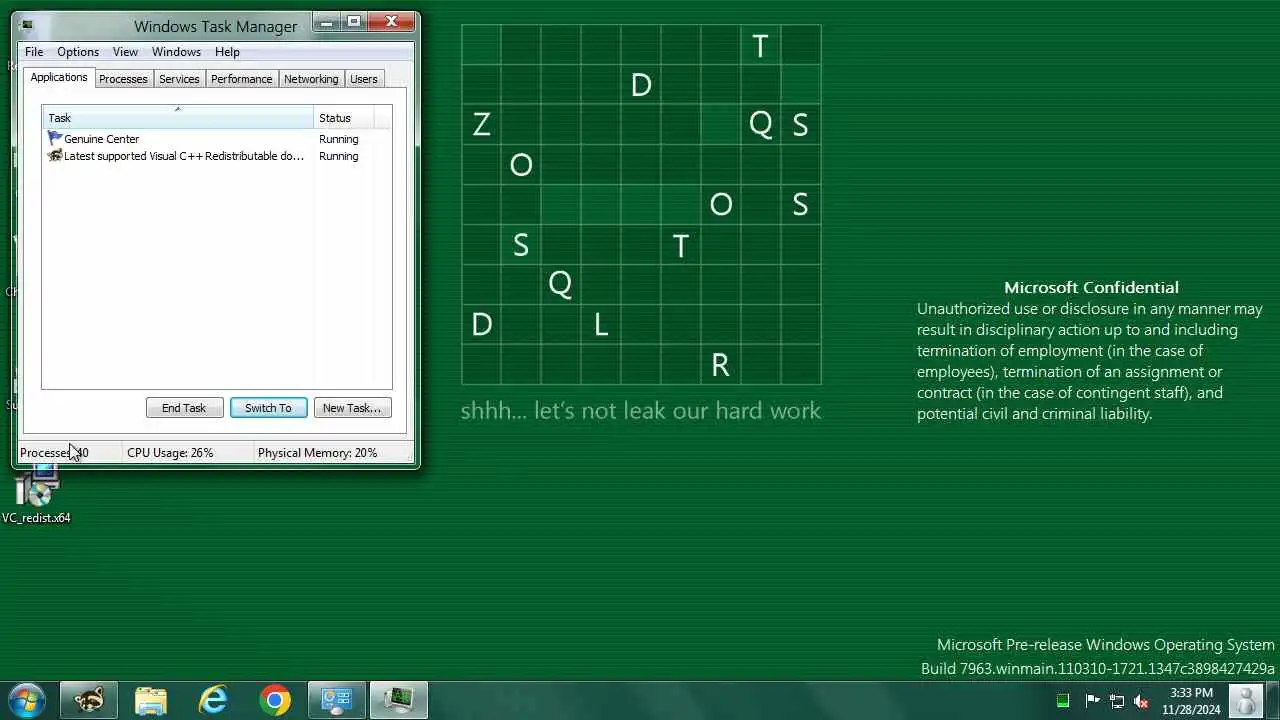Click the Windows Task Manager title bar

[215, 26]
